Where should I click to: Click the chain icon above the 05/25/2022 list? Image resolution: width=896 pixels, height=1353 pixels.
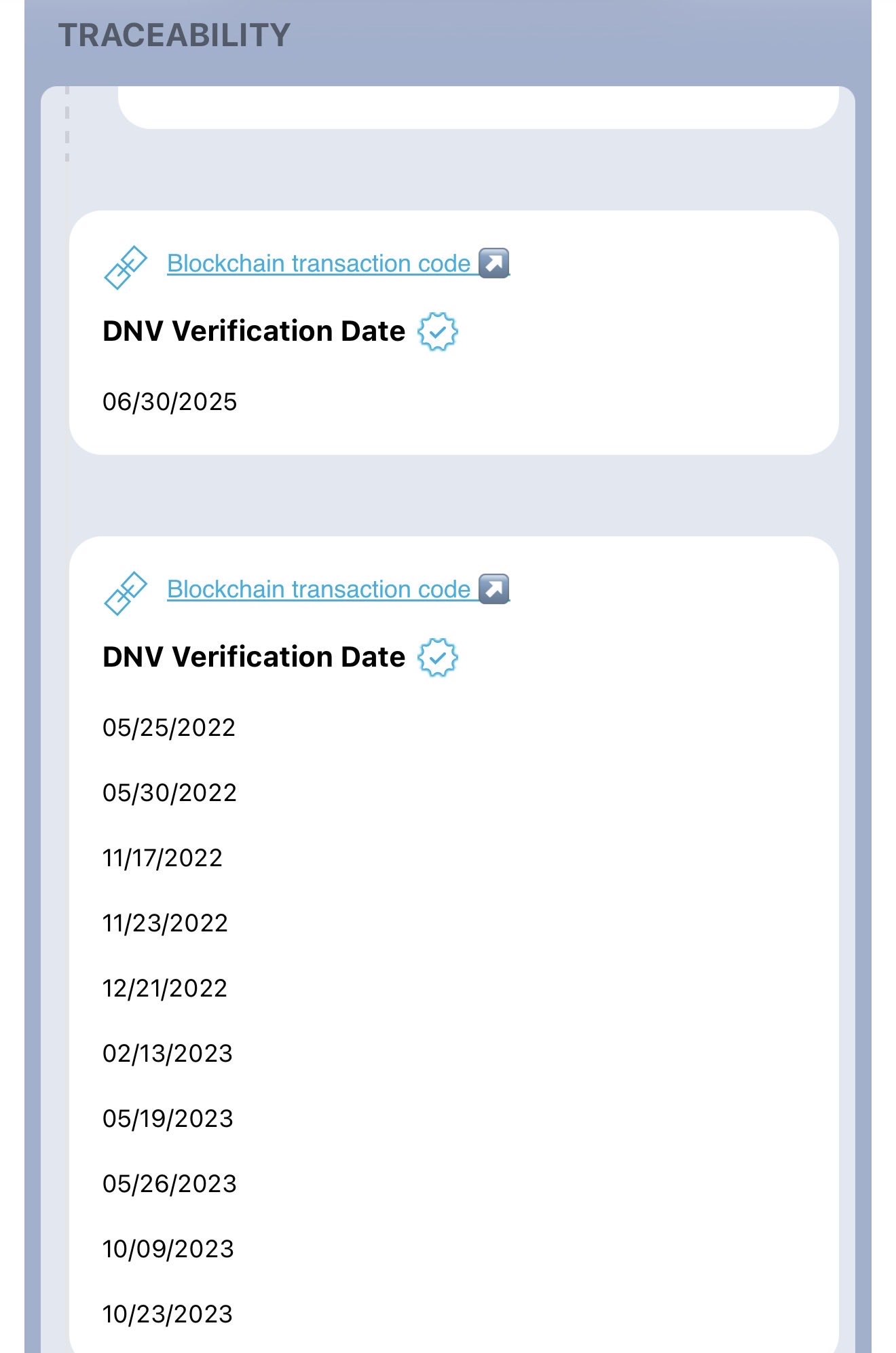(126, 593)
